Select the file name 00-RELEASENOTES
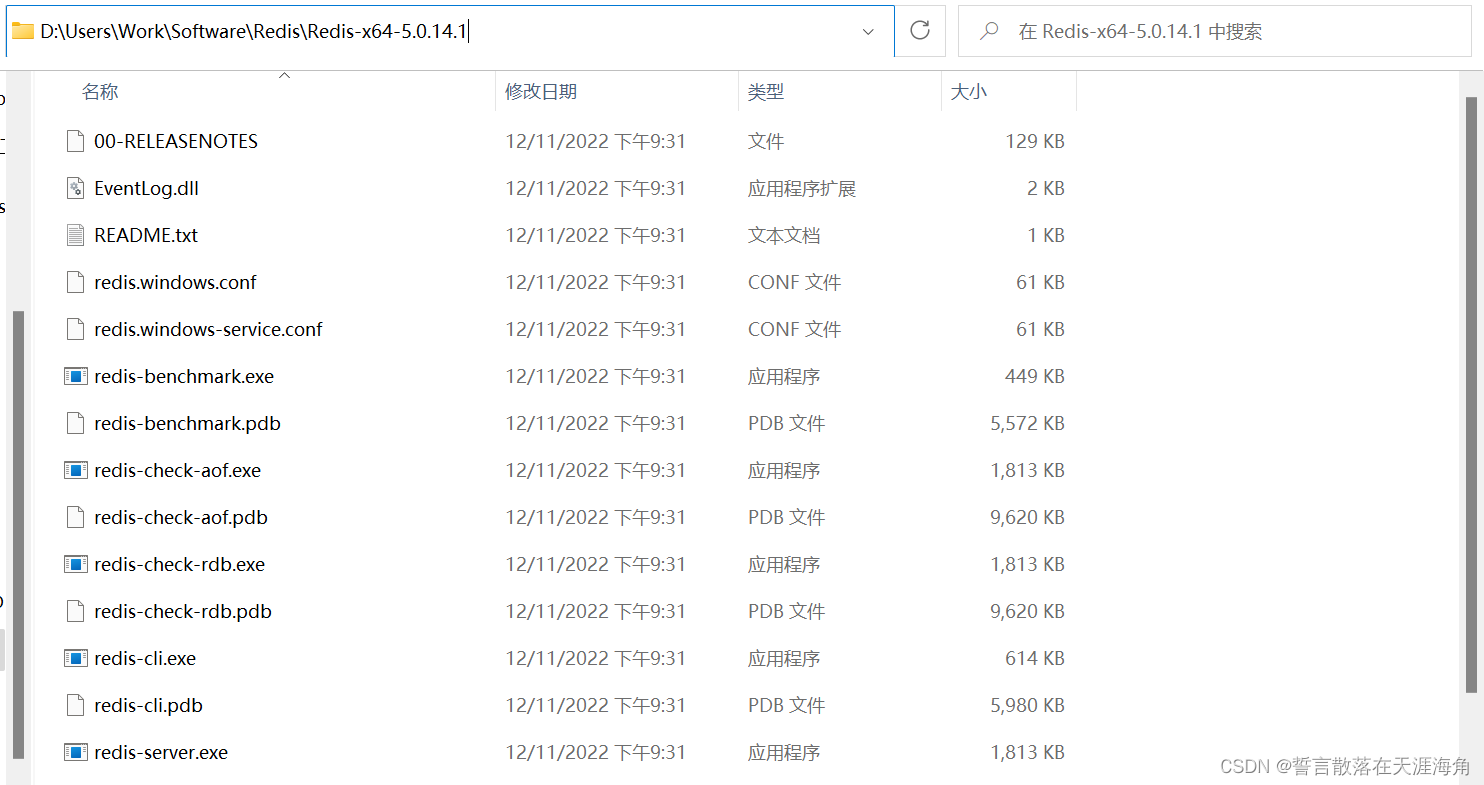 (176, 141)
